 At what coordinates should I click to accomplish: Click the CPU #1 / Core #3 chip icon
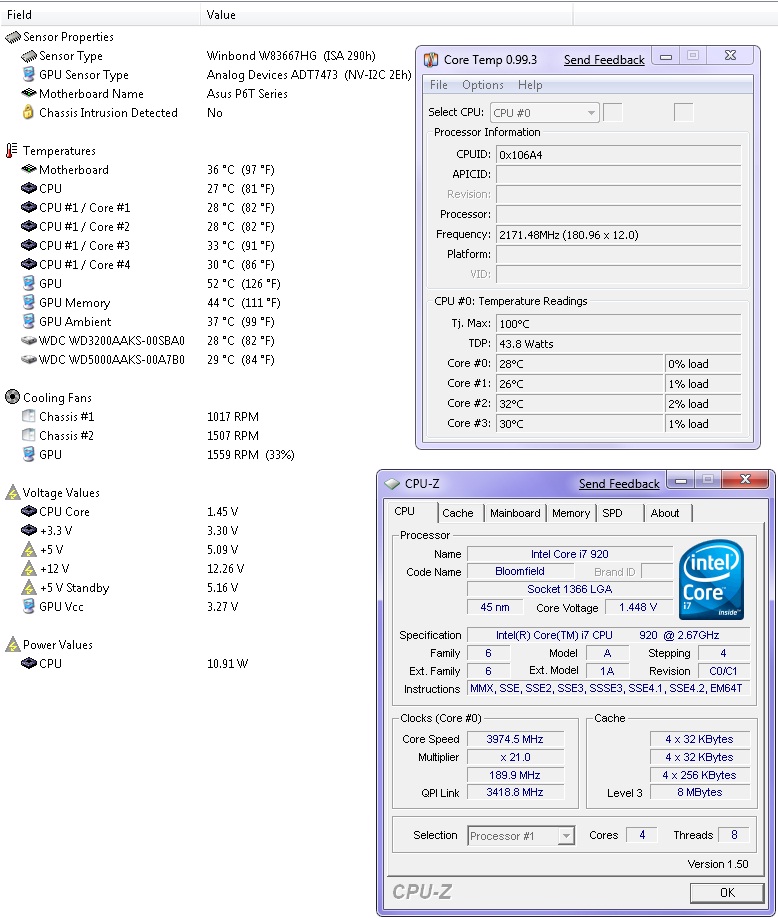[29, 245]
